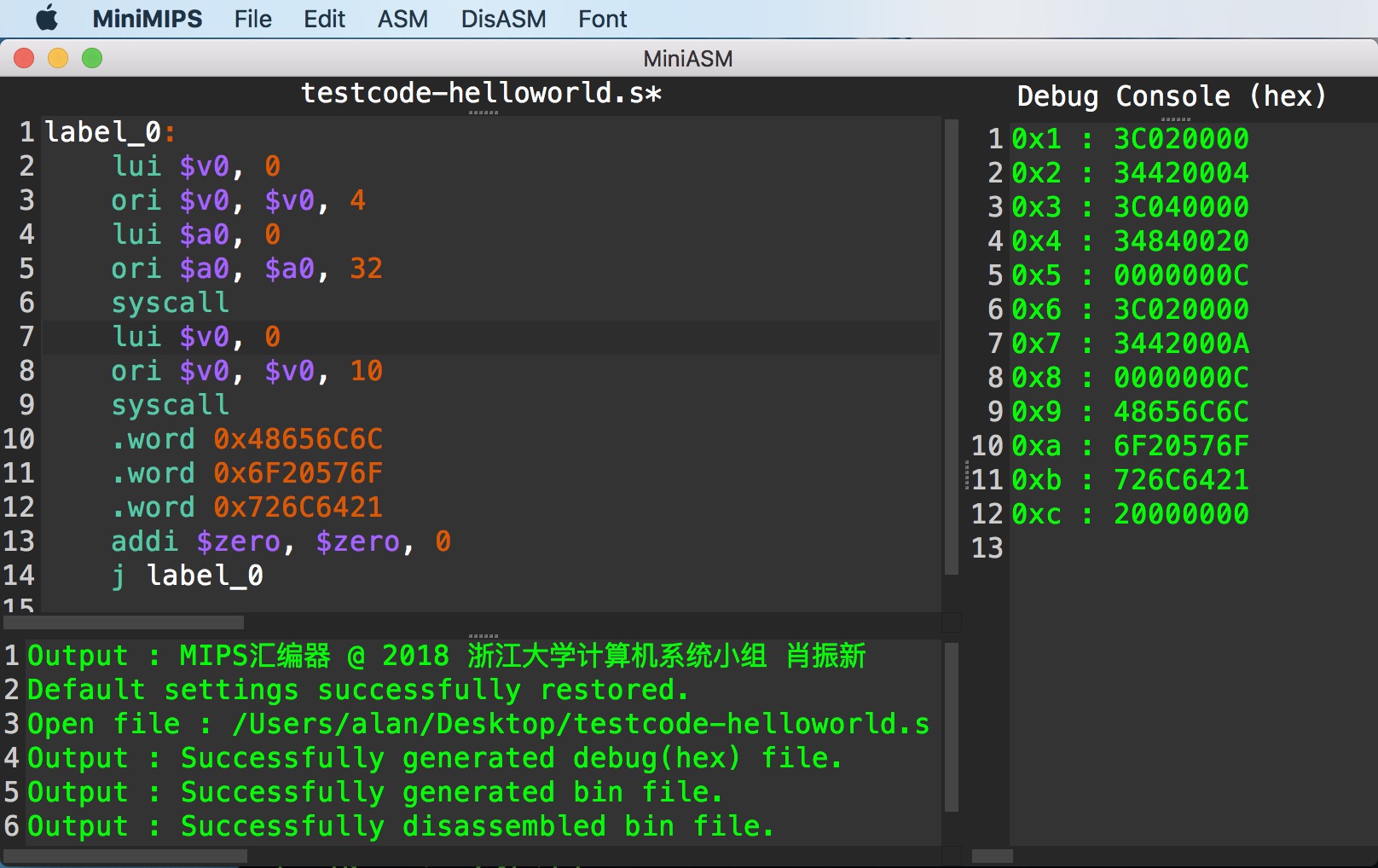Click the 'ori $a0, $a0, 32' line
The image size is (1378, 868).
pos(247,269)
